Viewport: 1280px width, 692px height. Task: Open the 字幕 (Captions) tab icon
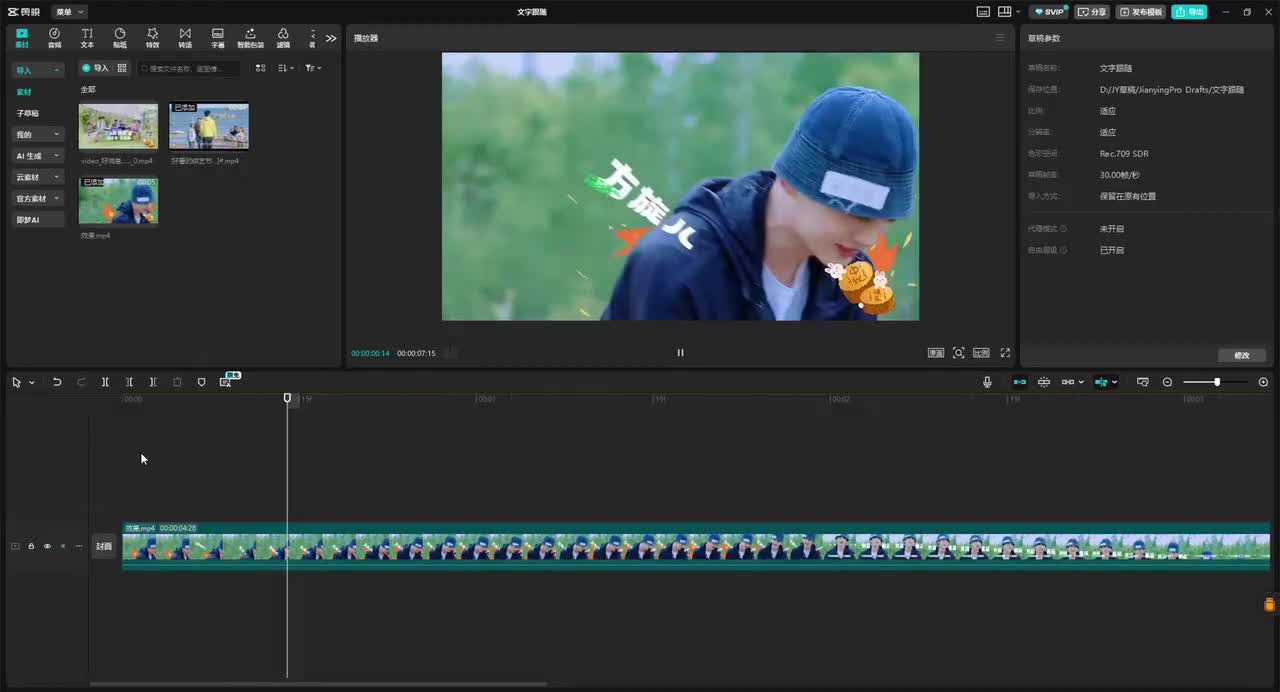point(217,37)
